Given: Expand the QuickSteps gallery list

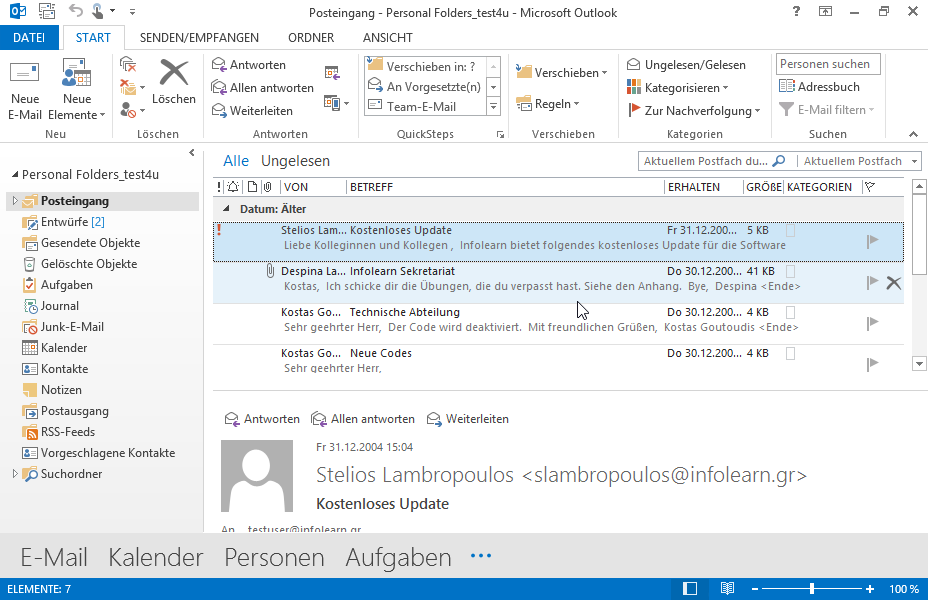Looking at the screenshot, I should click(494, 107).
